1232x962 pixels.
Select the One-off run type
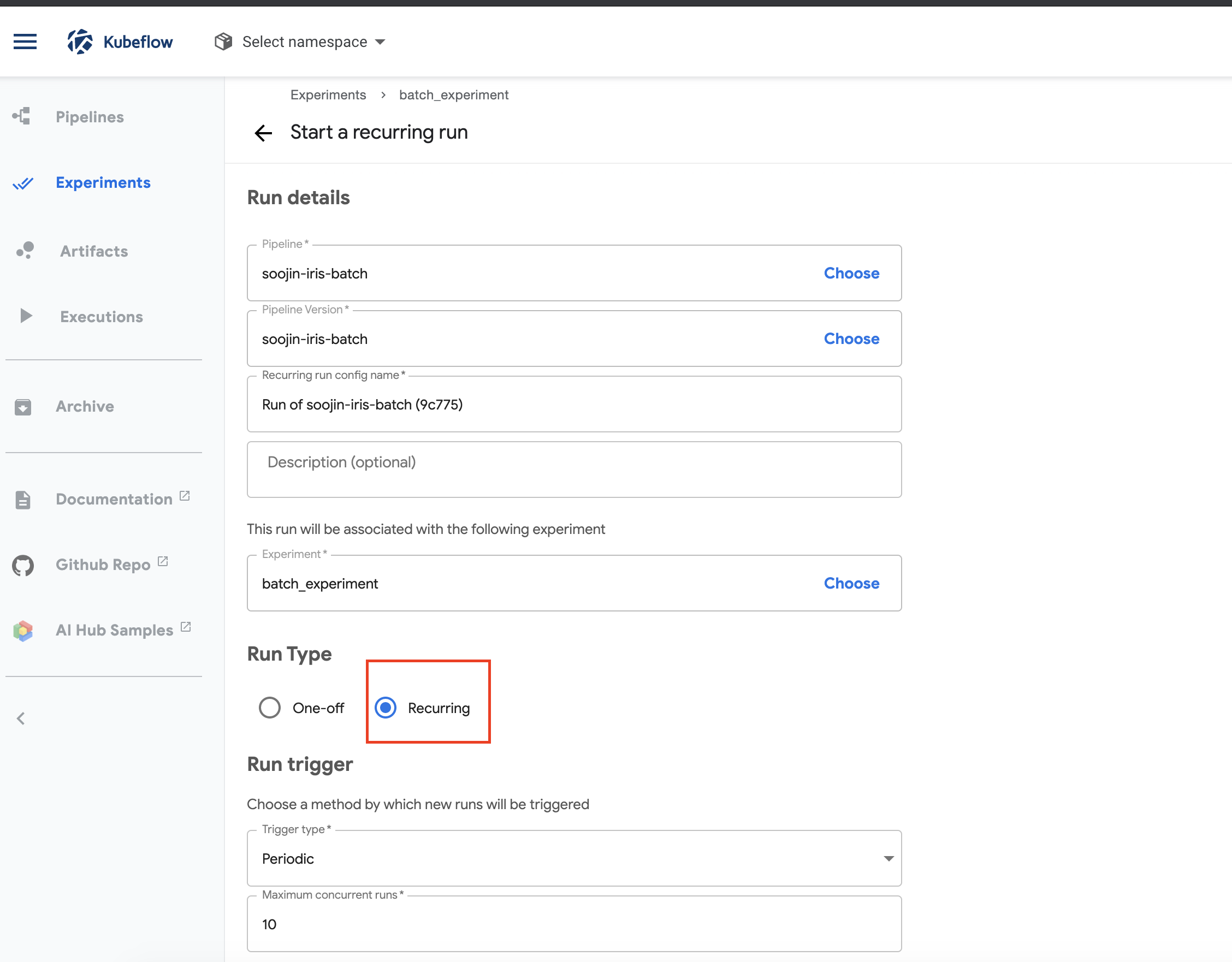click(x=270, y=707)
